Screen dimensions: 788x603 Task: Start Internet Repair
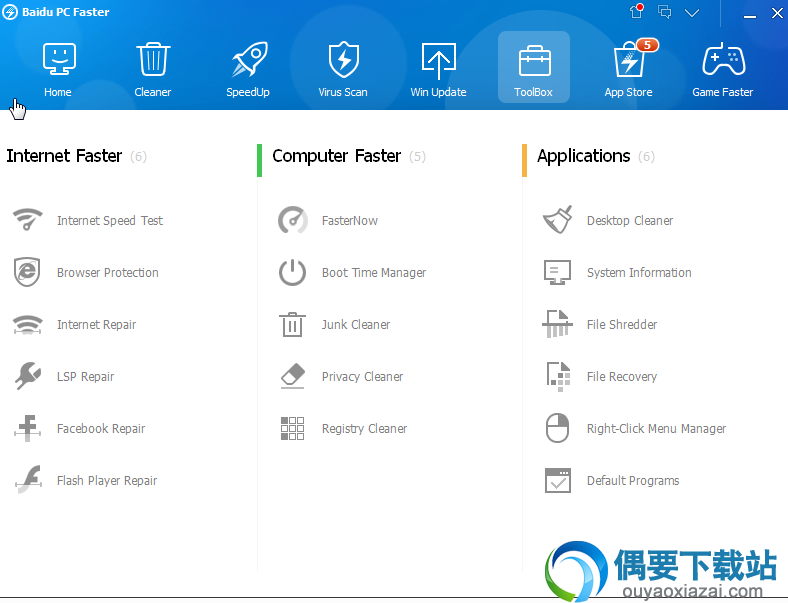coord(96,325)
